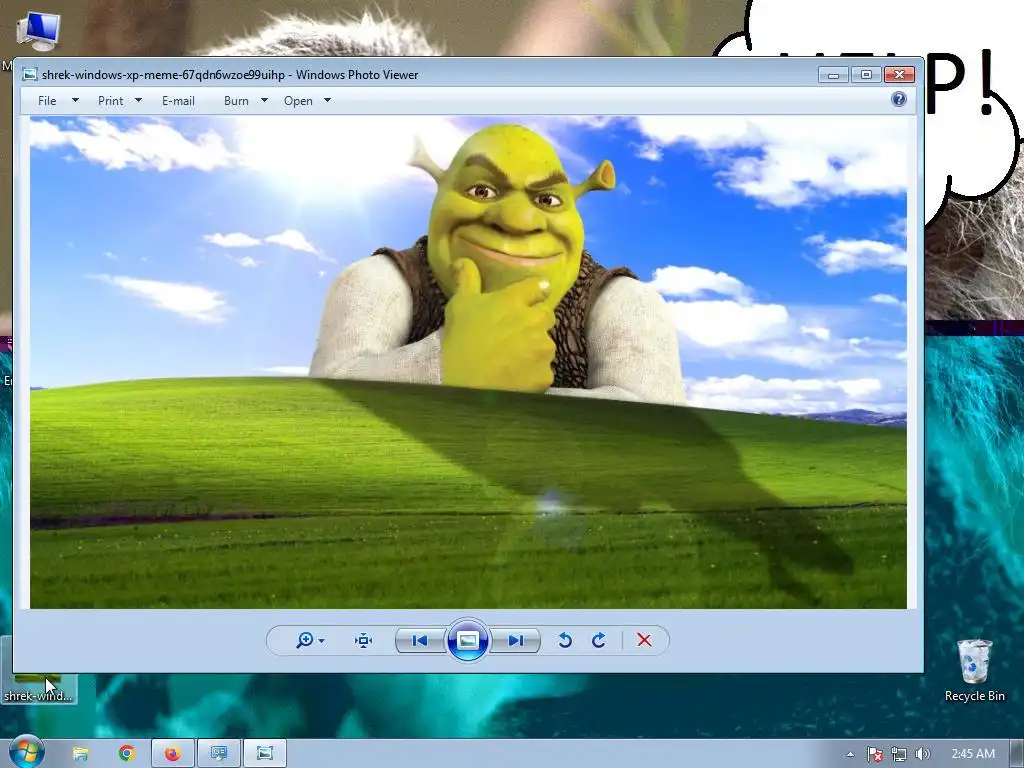Launch Chrome from the taskbar

click(127, 754)
